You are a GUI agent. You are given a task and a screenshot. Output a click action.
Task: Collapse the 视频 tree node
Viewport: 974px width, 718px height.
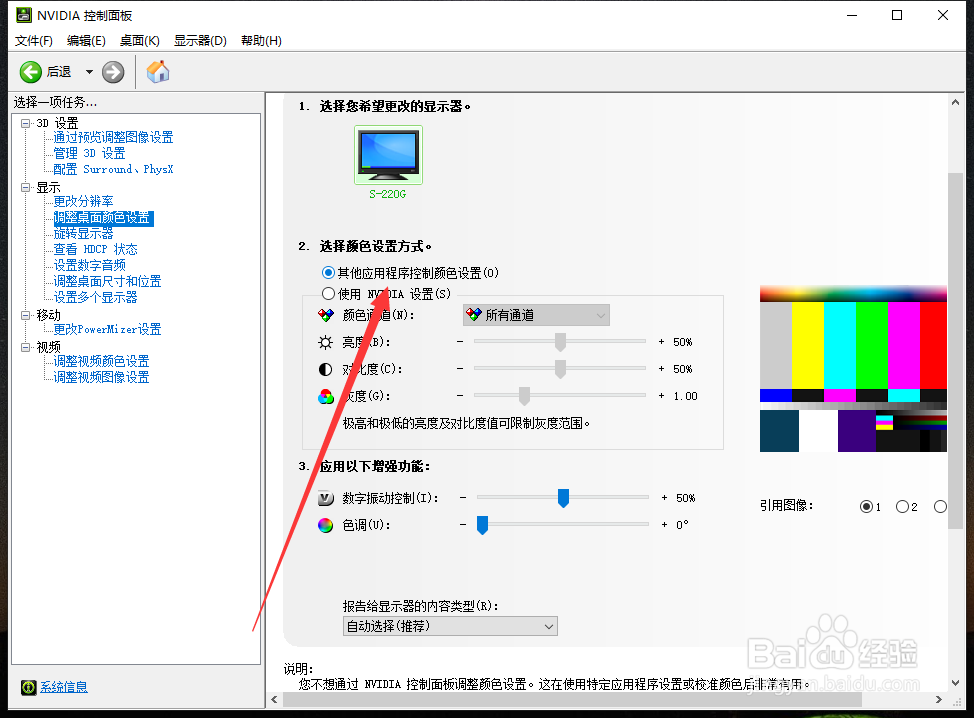pyautogui.click(x=25, y=347)
